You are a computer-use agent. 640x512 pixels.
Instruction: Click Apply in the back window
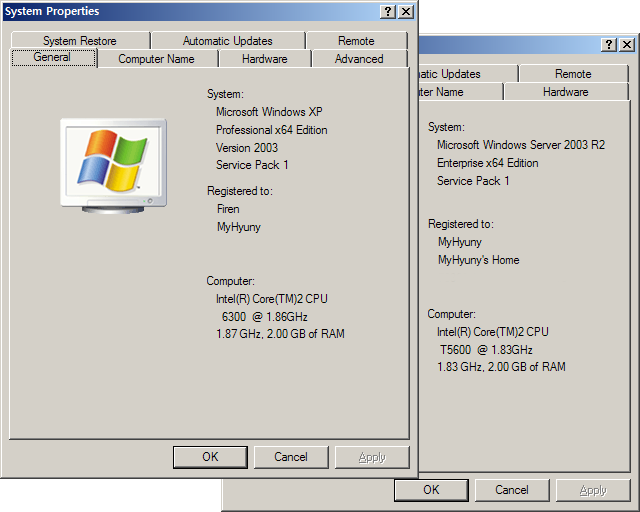[x=593, y=490]
